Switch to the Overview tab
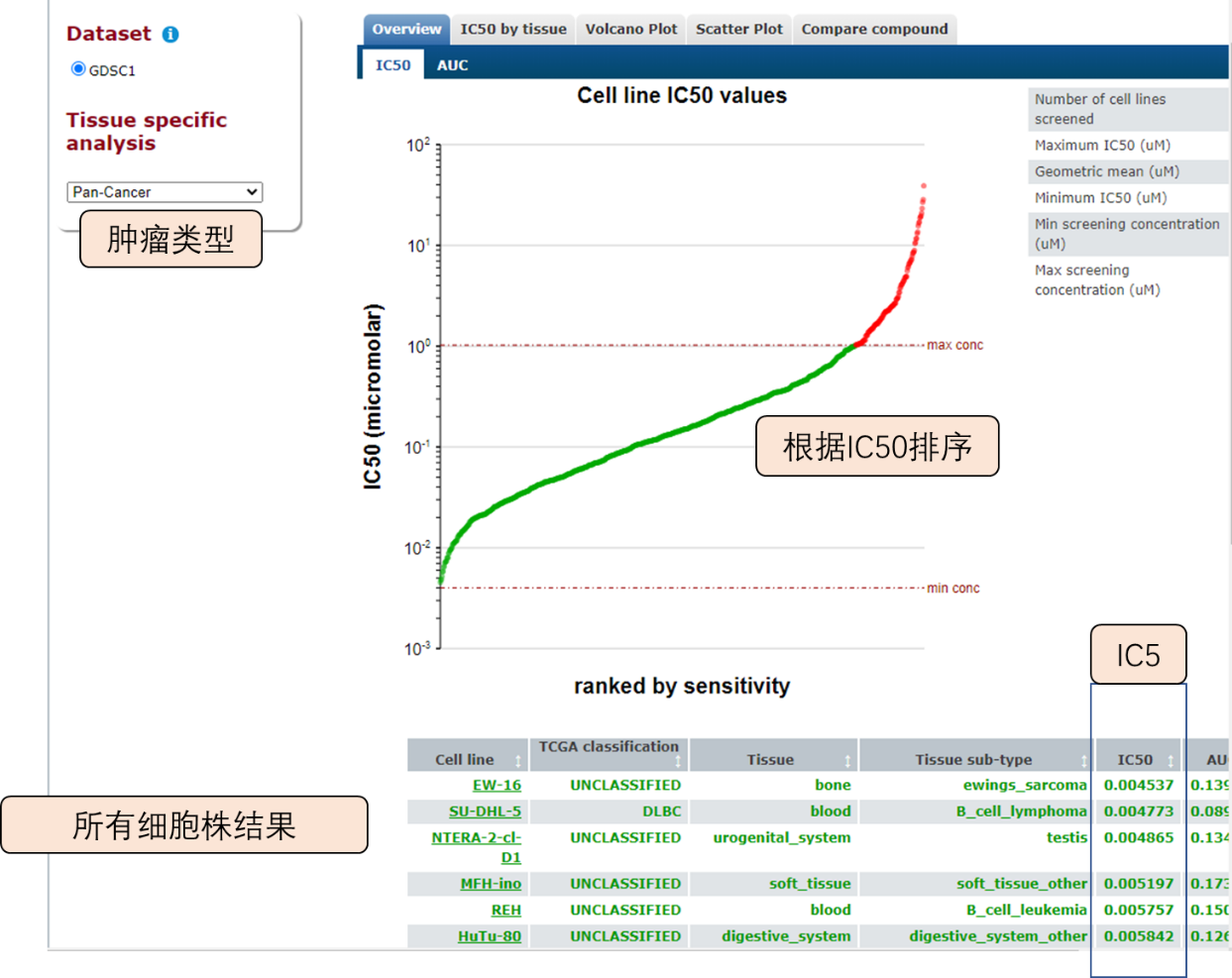The height and width of the screenshot is (978, 1232). 406,29
